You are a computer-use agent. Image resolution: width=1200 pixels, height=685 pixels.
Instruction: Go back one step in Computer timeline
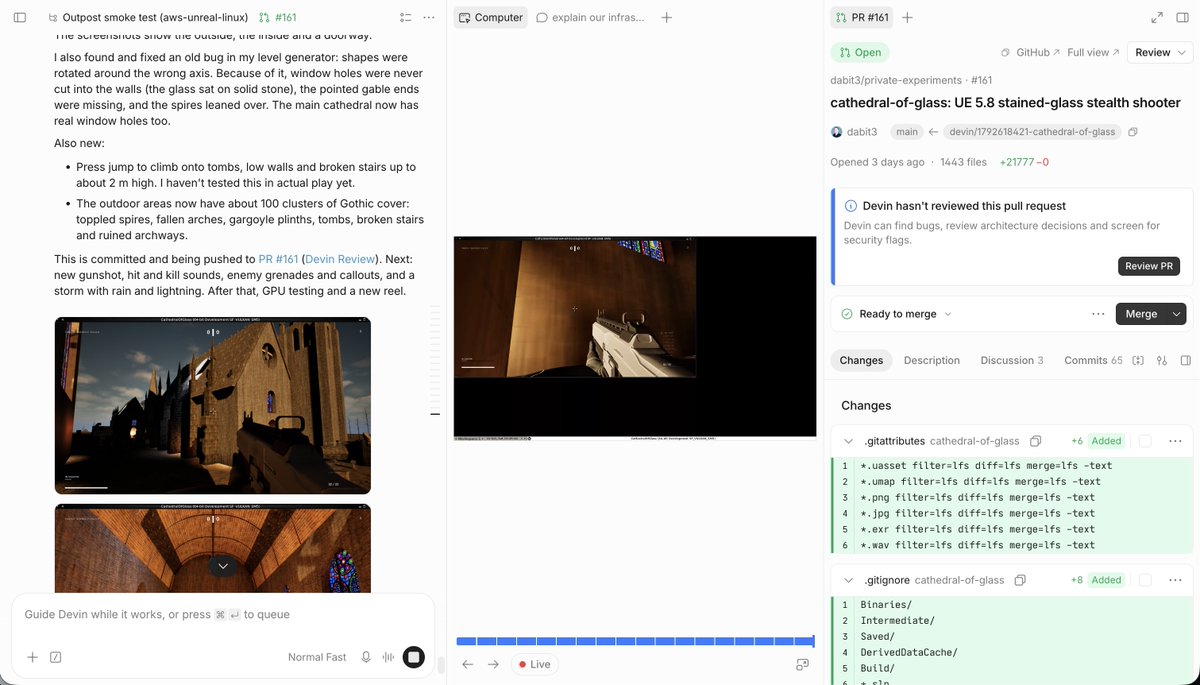[x=467, y=664]
